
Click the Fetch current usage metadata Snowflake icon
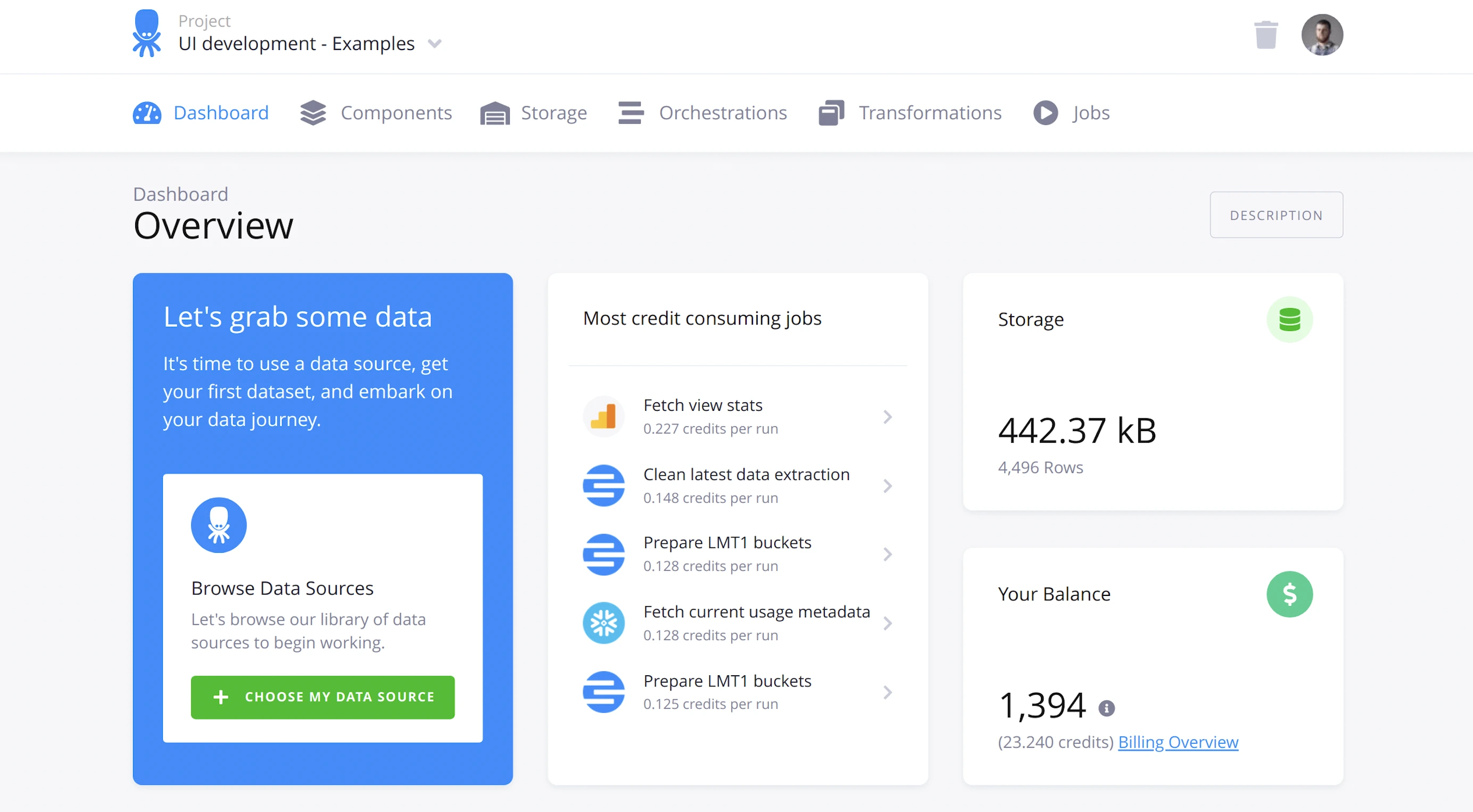603,623
